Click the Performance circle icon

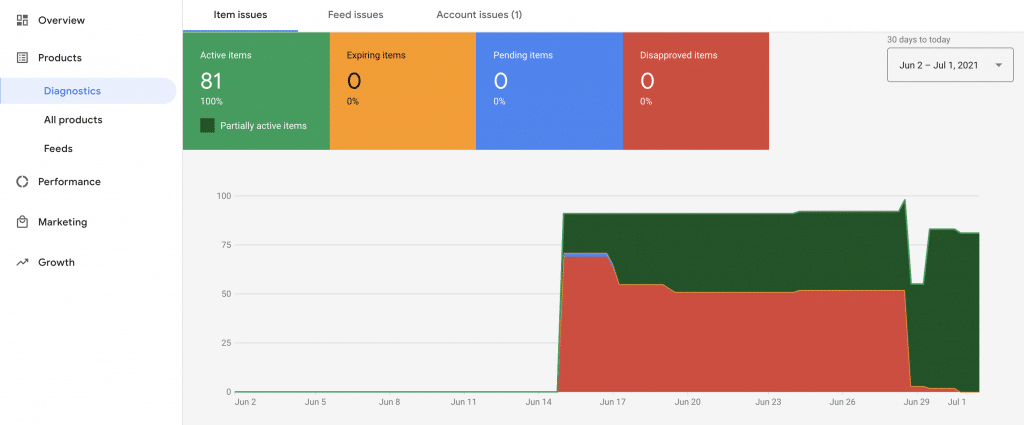click(22, 182)
